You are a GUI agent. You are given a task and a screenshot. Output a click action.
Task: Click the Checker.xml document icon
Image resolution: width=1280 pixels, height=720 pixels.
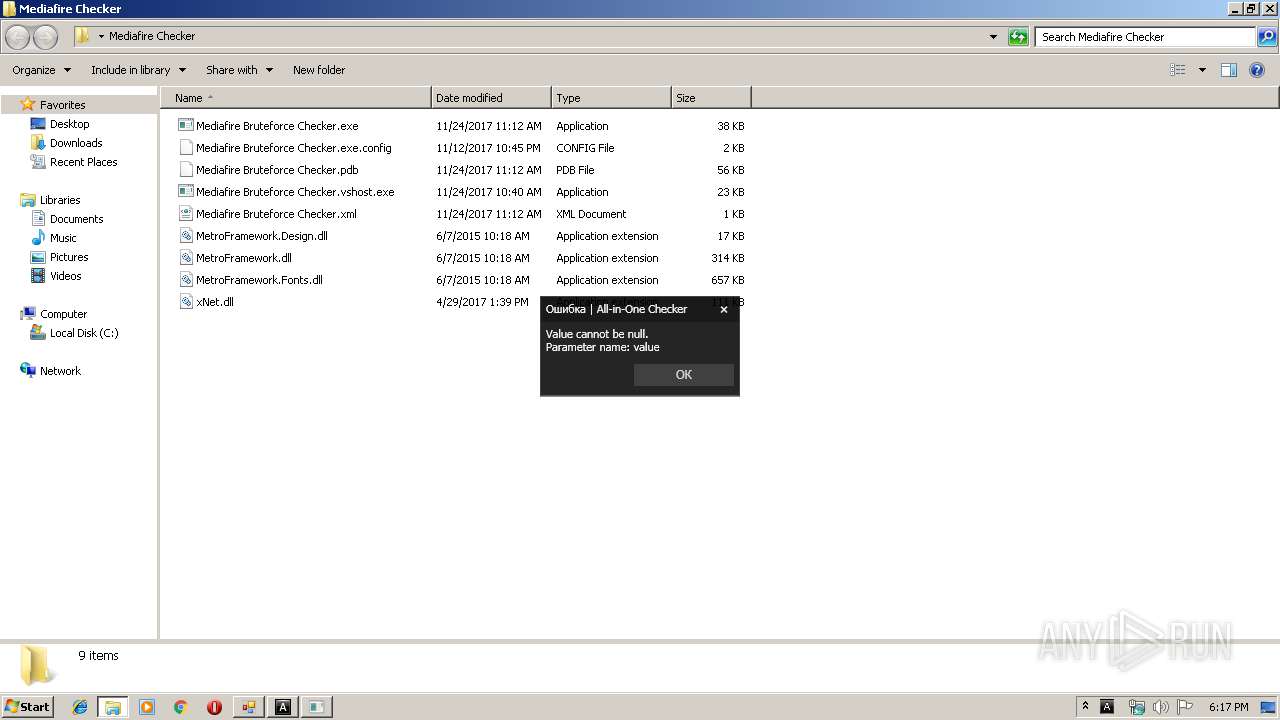pos(185,214)
